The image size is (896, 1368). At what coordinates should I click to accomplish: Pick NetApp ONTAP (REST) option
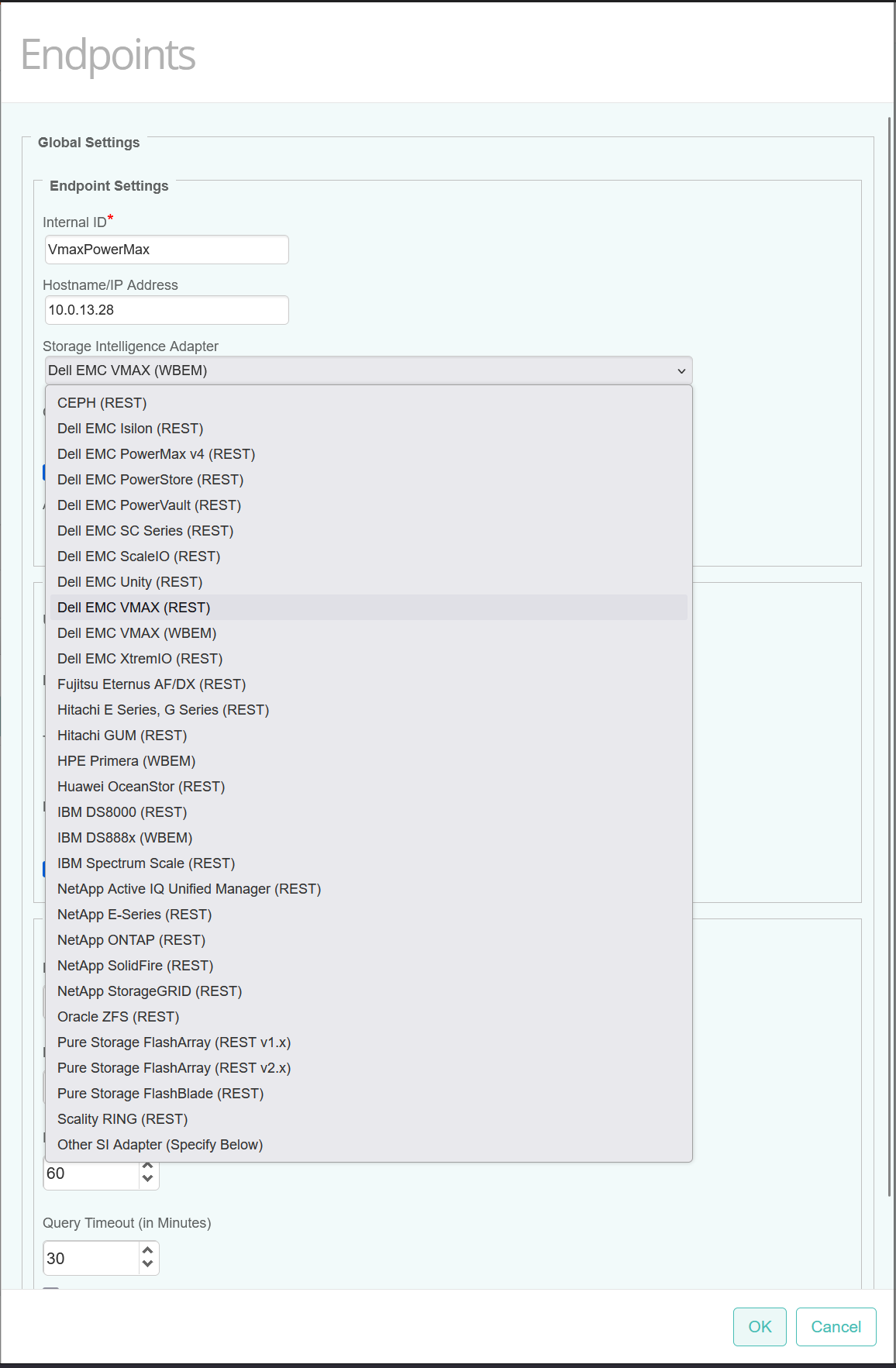369,940
